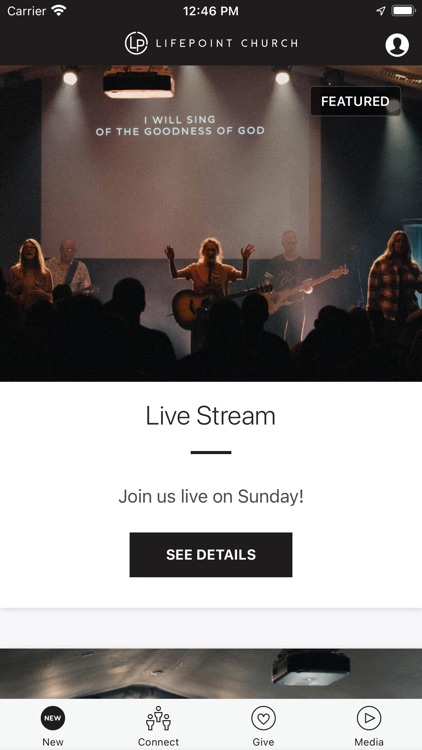Tap the Give heart icon
Screen dimensions: 422x750
pos(264,718)
